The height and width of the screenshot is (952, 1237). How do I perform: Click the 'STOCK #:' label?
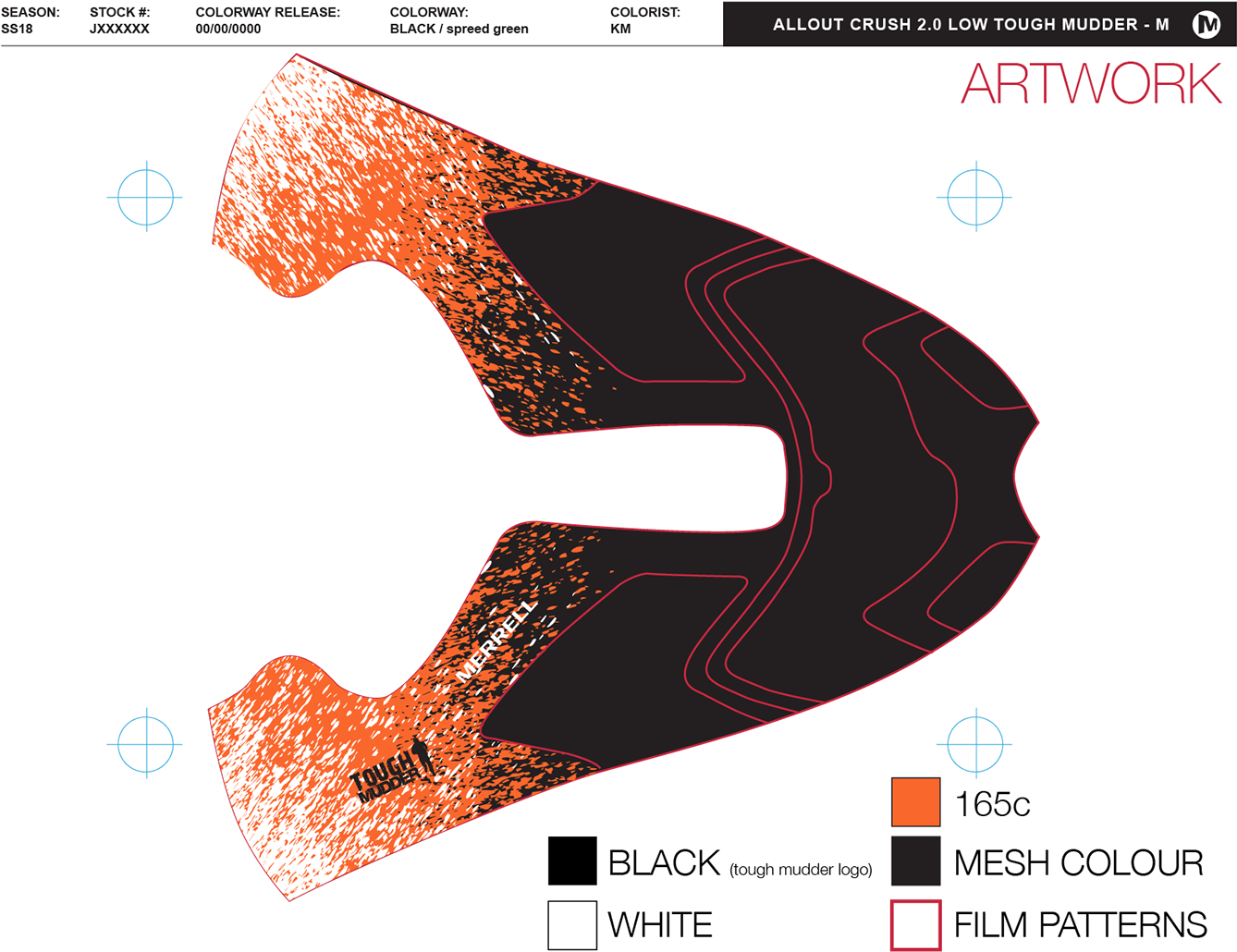click(x=120, y=13)
